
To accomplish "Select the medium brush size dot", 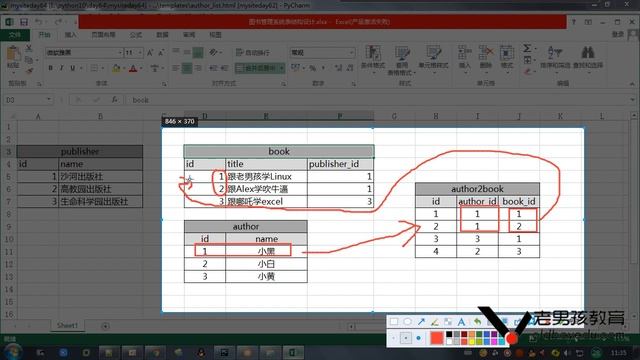I will tap(406, 338).
